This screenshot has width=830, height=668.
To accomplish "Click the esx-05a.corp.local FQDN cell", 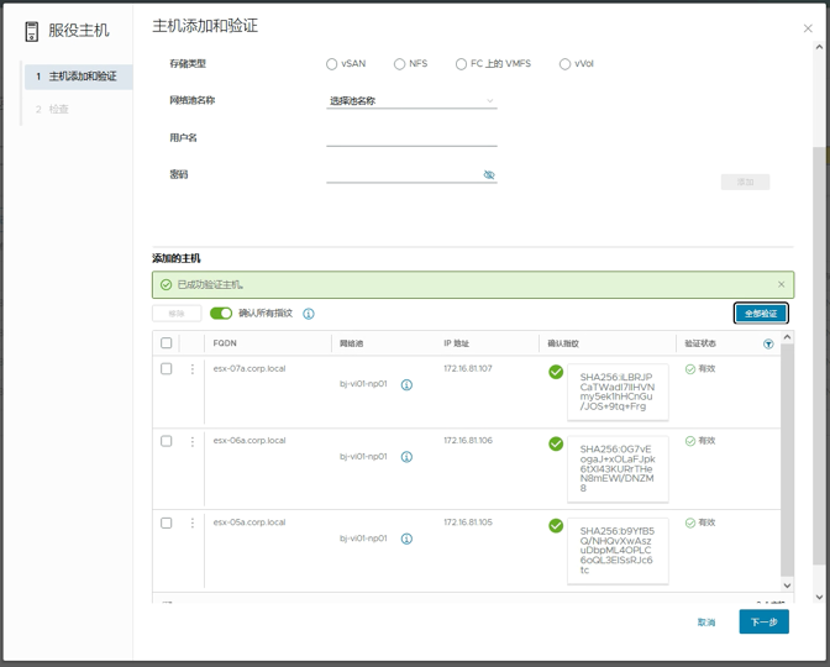I will (249, 522).
